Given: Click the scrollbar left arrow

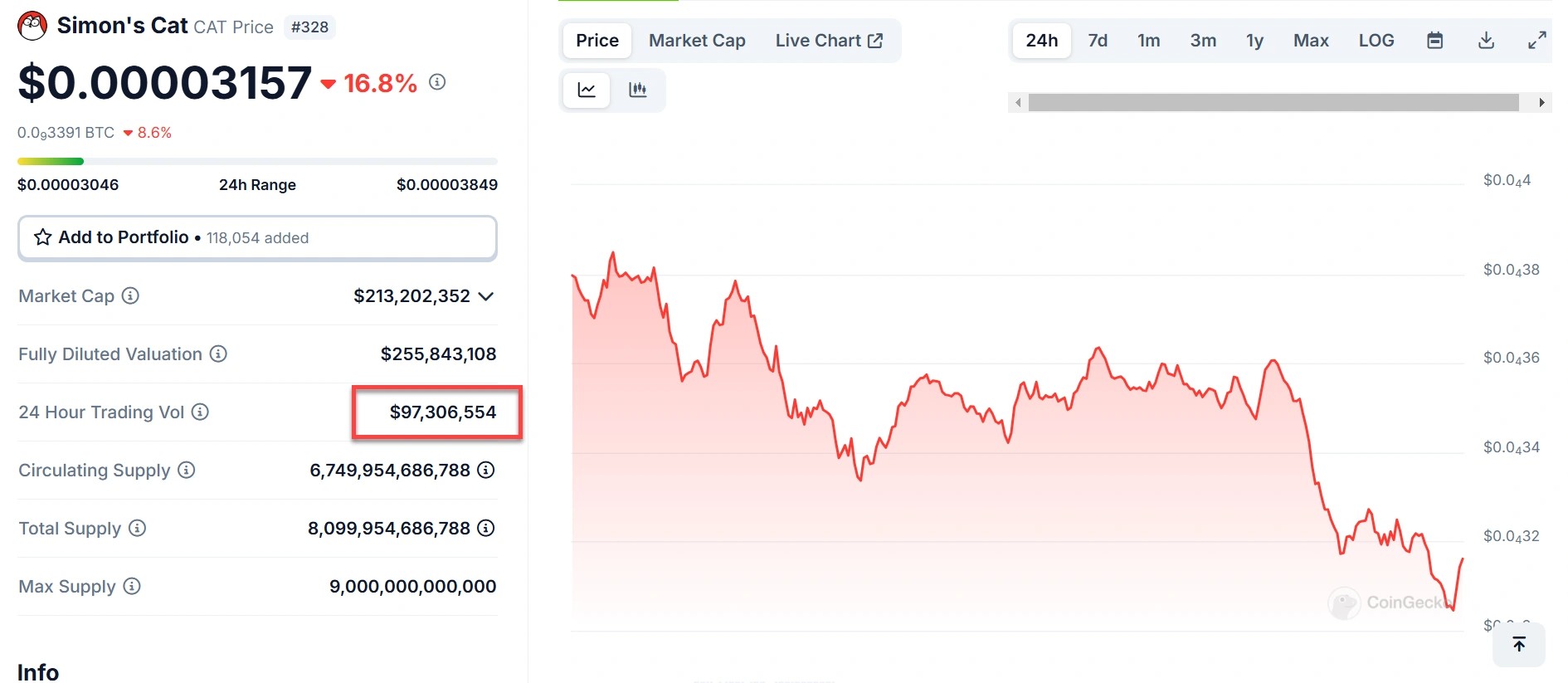Looking at the screenshot, I should [1018, 103].
